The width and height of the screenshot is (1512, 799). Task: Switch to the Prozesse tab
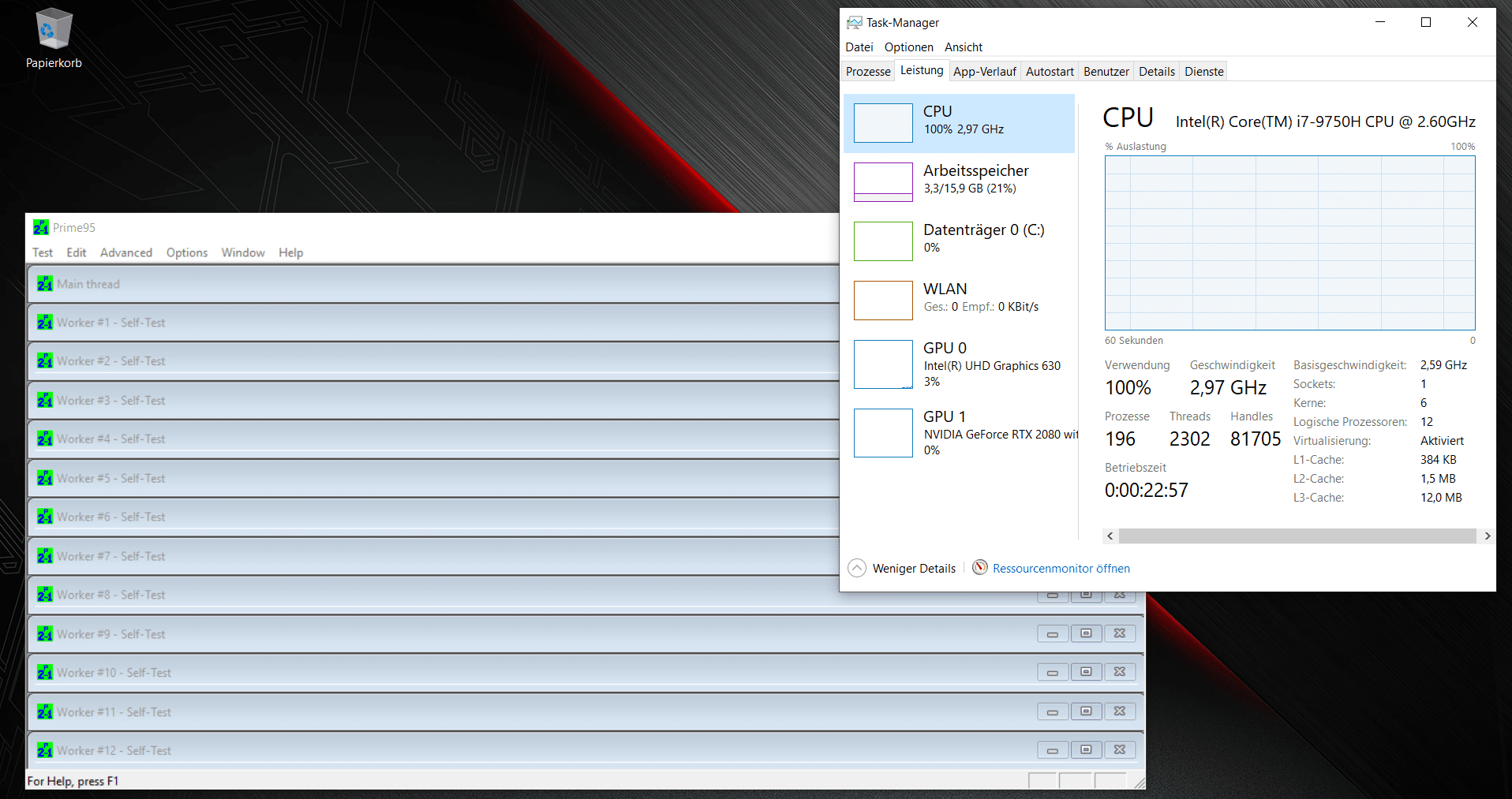[x=867, y=72]
